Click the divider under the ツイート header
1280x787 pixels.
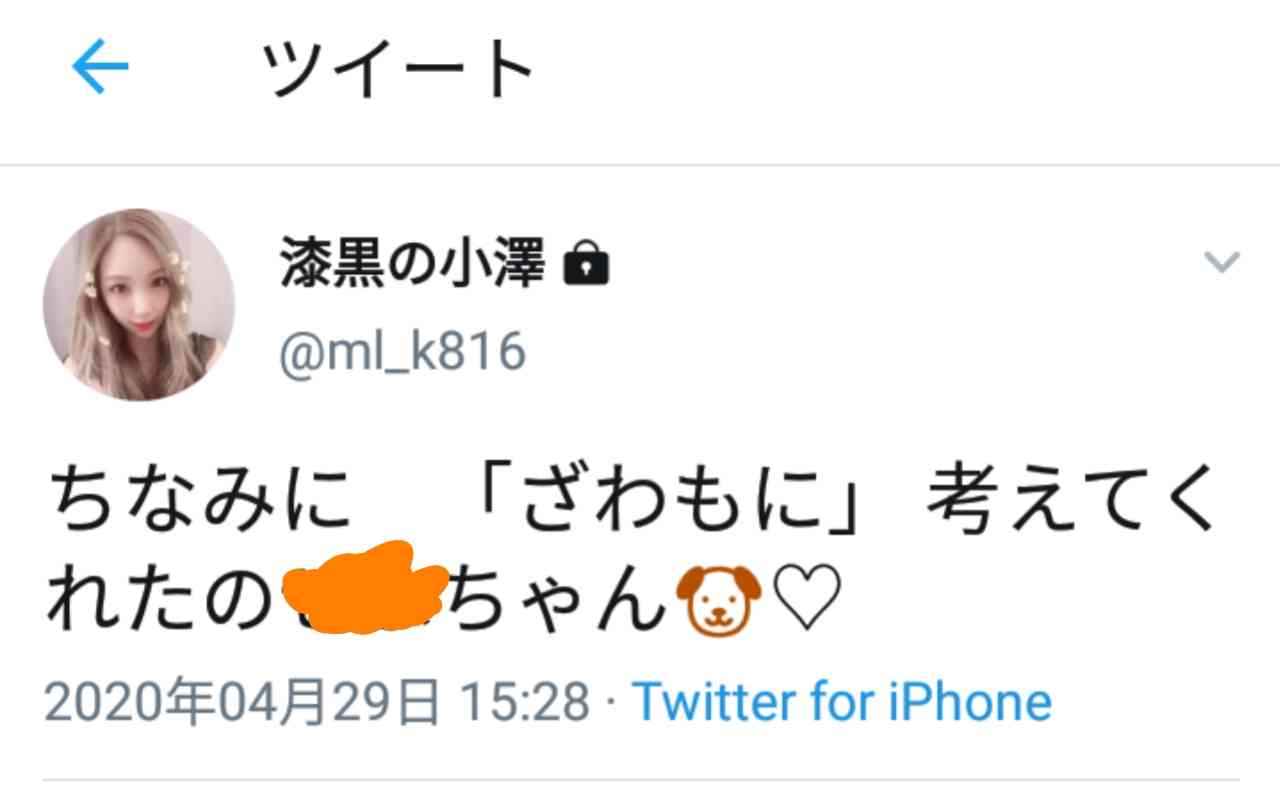[640, 165]
